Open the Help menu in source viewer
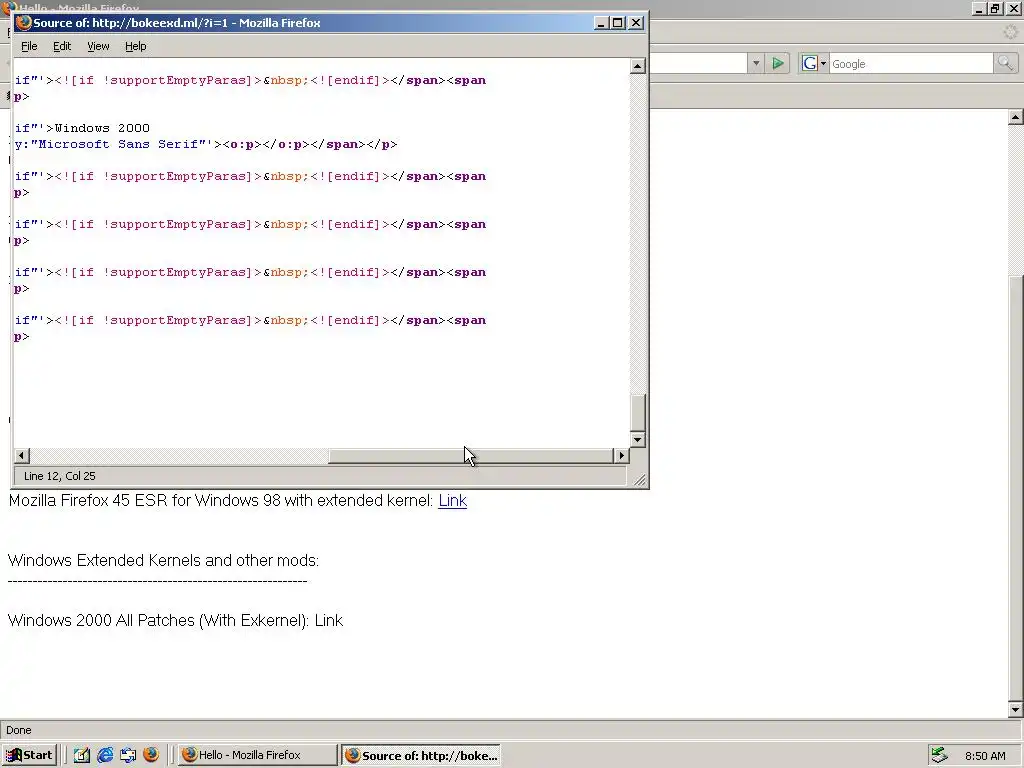This screenshot has width=1024, height=768. tap(136, 46)
